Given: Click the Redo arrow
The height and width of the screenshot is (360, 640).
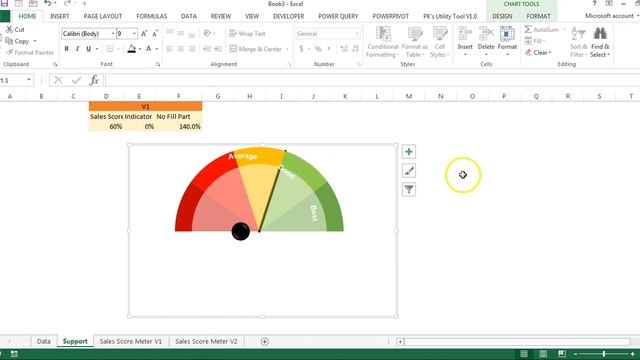Looking at the screenshot, I should pyautogui.click(x=67, y=4).
